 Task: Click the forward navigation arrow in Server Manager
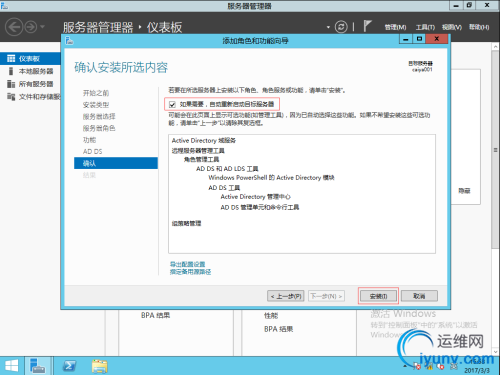point(31,27)
